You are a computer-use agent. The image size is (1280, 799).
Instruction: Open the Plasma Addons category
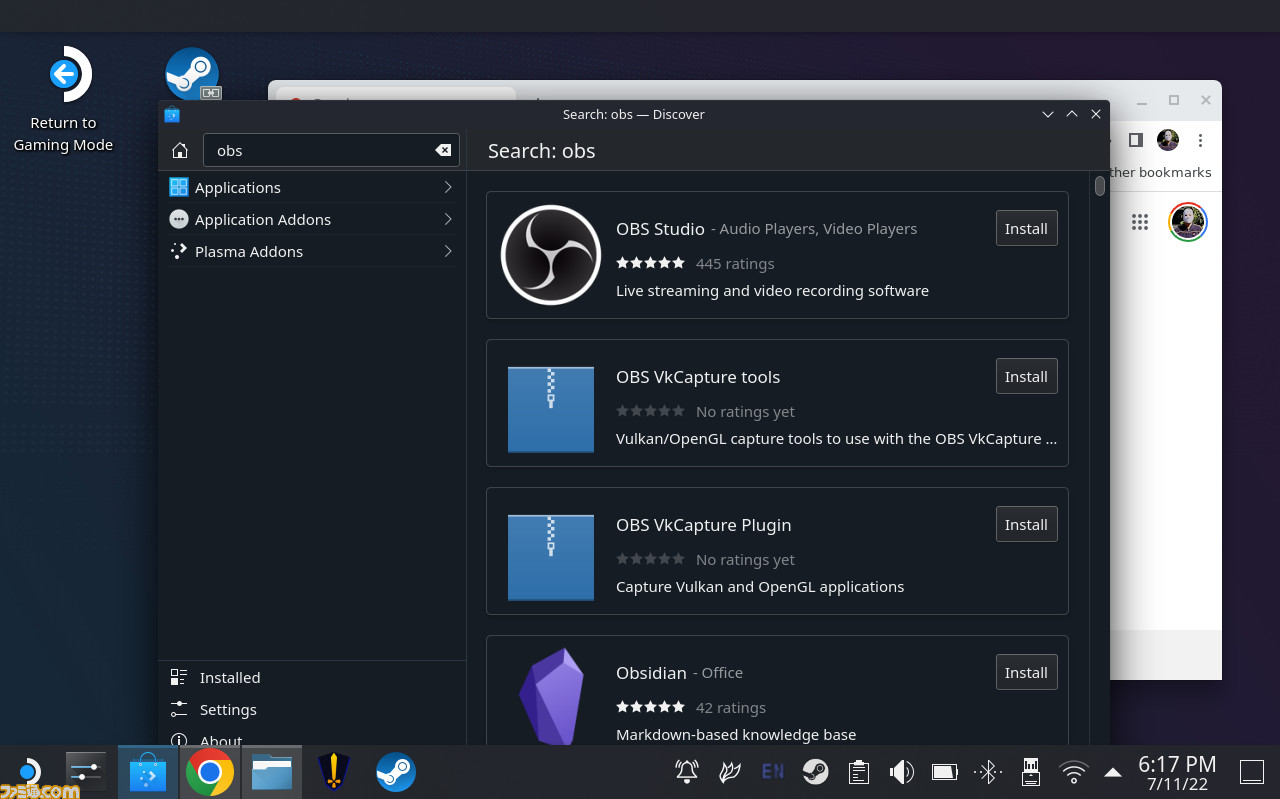(311, 251)
